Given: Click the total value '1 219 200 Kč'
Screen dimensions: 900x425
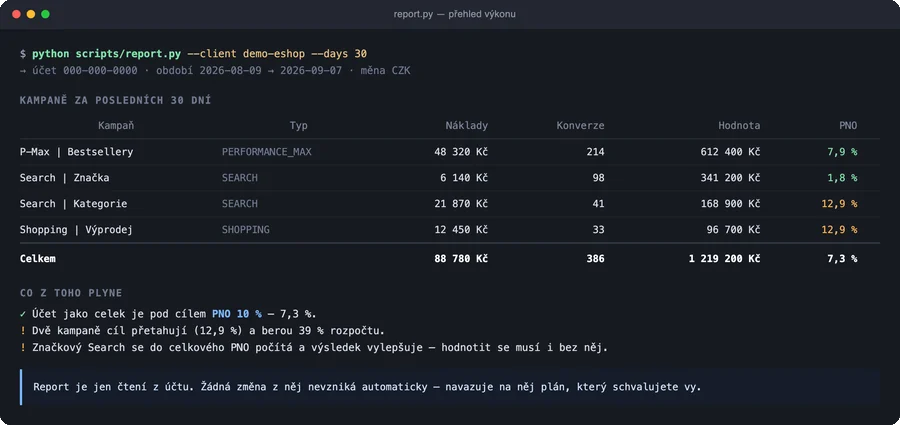Looking at the screenshot, I should (x=725, y=258).
